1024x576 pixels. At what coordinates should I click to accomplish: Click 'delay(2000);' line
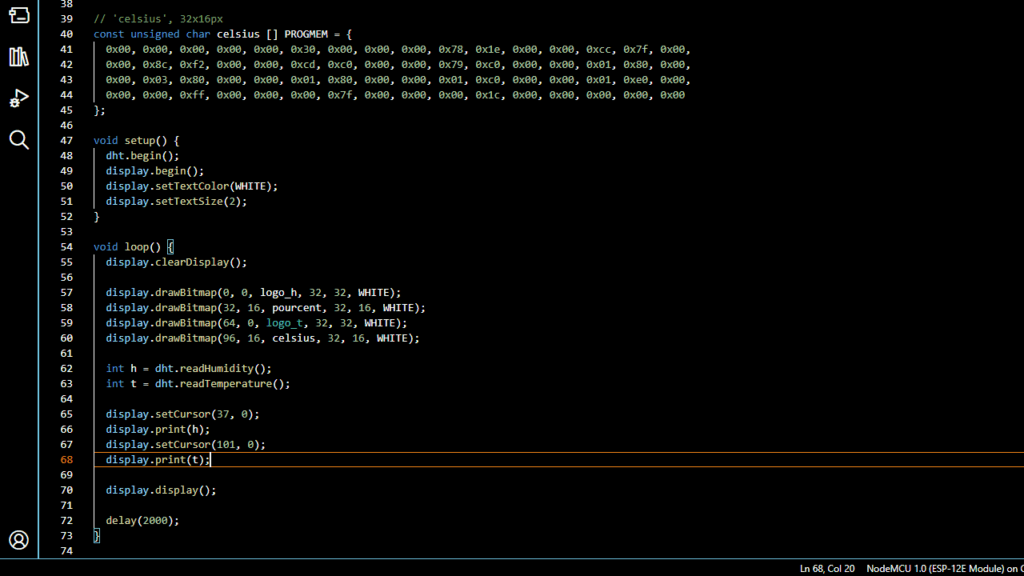(x=142, y=520)
